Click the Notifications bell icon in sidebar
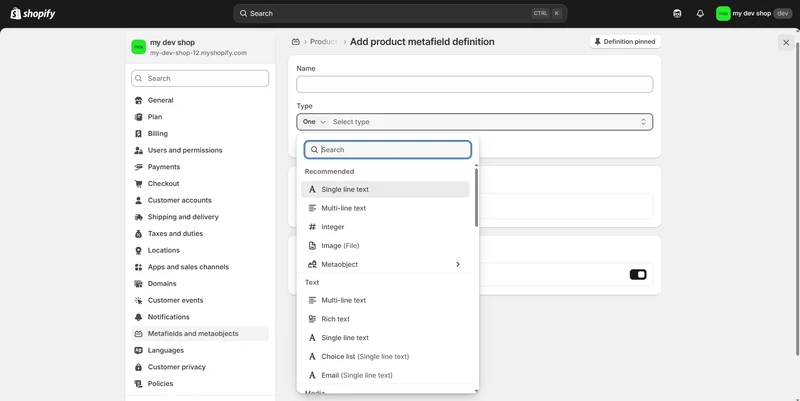800x401 pixels. point(138,317)
